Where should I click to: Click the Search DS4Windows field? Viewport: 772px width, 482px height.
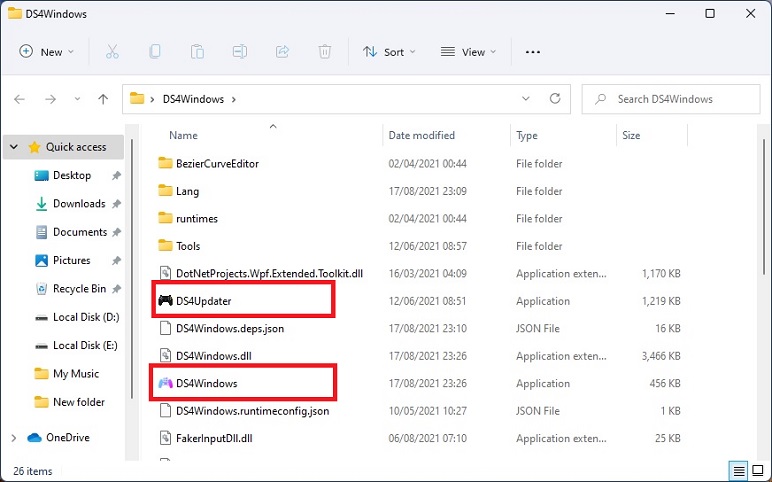671,99
